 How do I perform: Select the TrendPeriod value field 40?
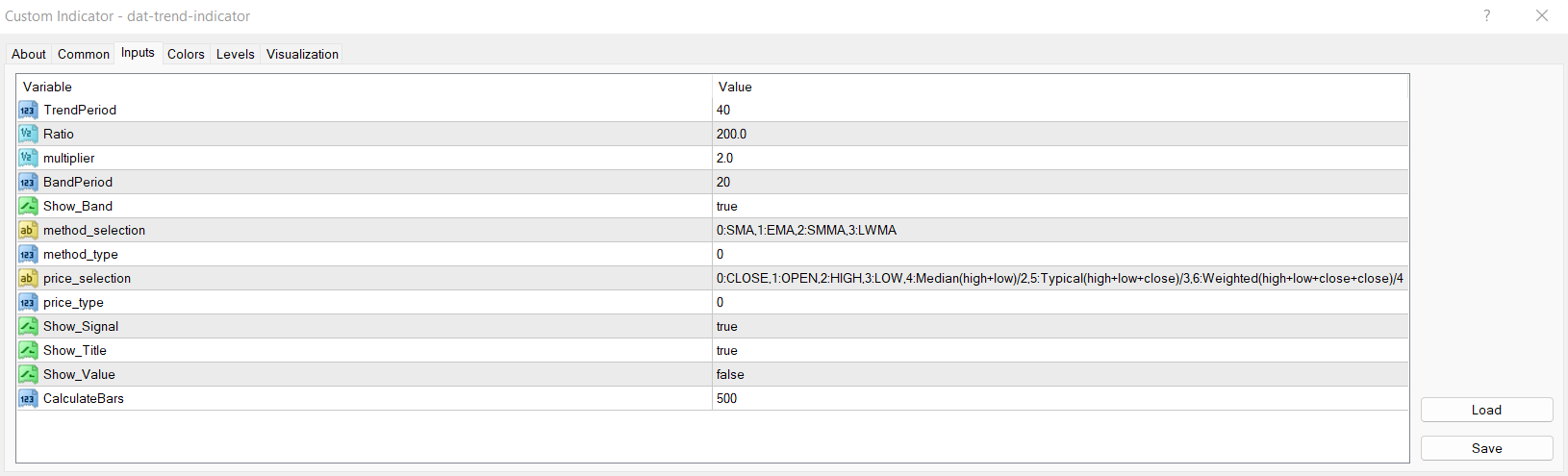723,111
